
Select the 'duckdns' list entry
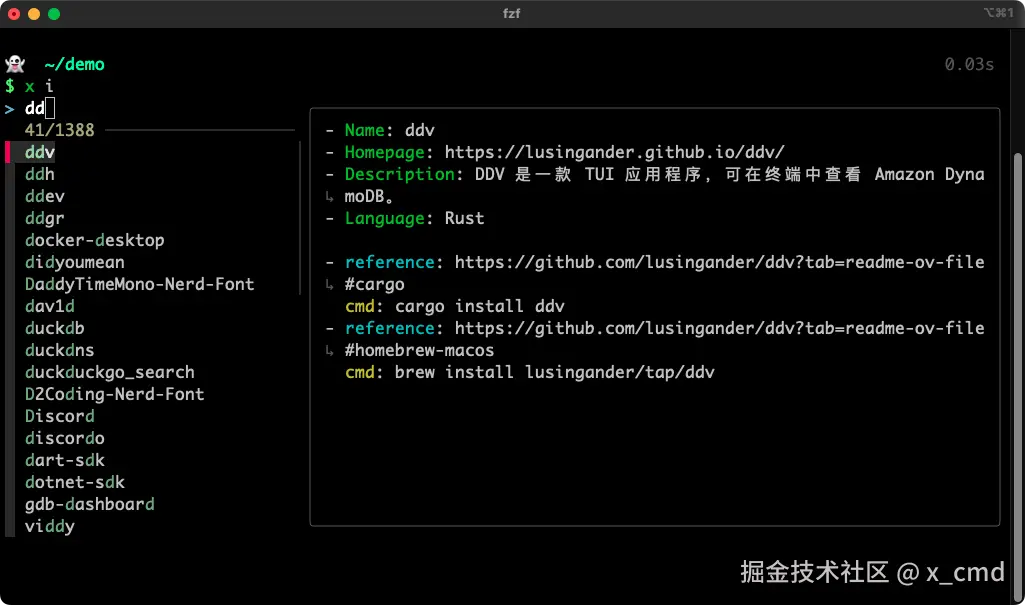tap(59, 350)
